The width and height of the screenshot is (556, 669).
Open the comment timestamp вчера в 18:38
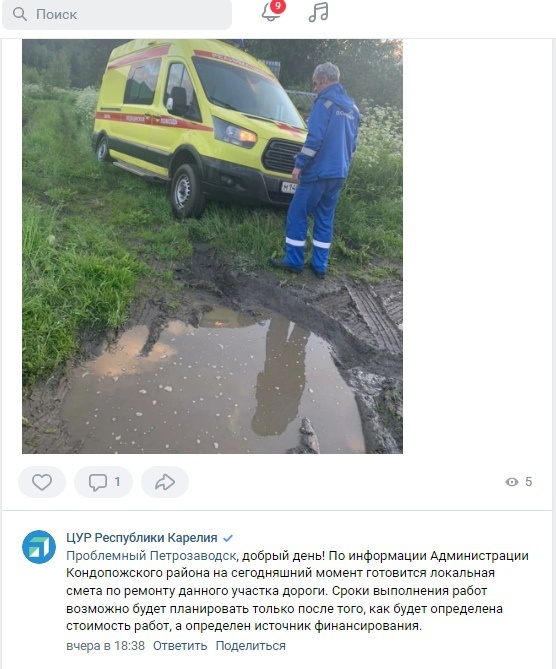(x=105, y=646)
